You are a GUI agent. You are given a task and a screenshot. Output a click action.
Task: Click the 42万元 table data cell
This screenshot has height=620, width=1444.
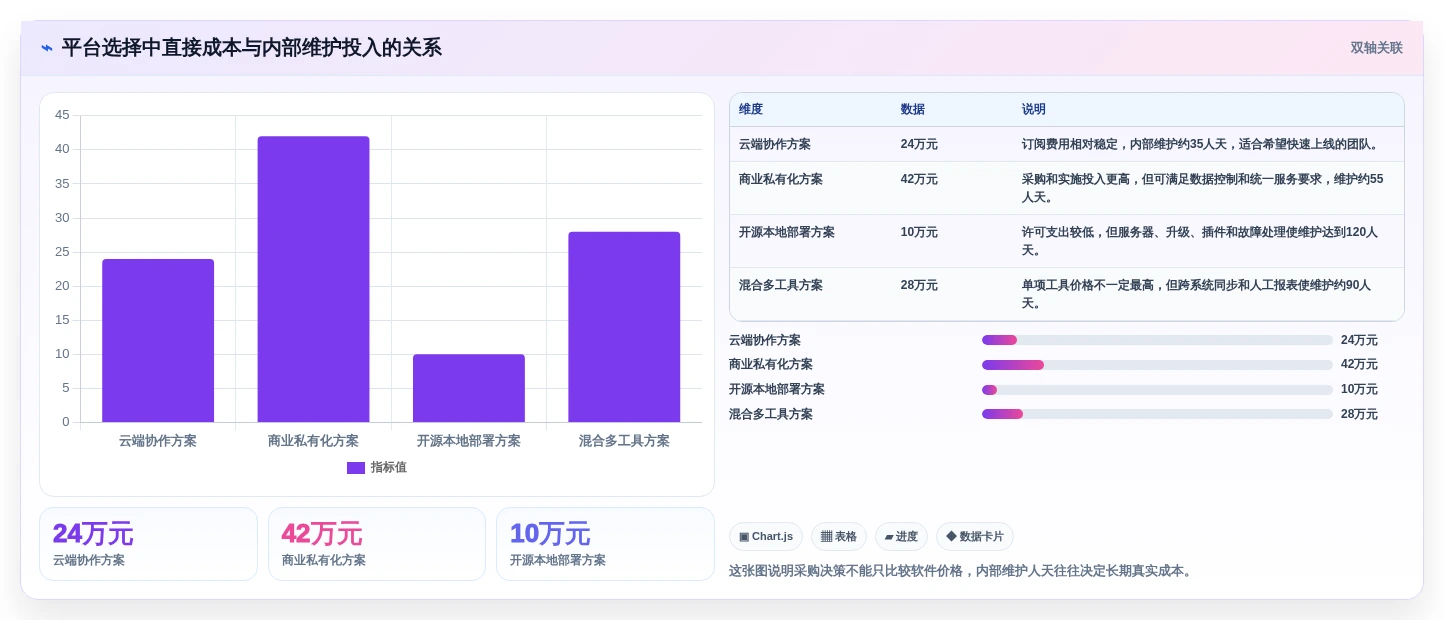919,179
